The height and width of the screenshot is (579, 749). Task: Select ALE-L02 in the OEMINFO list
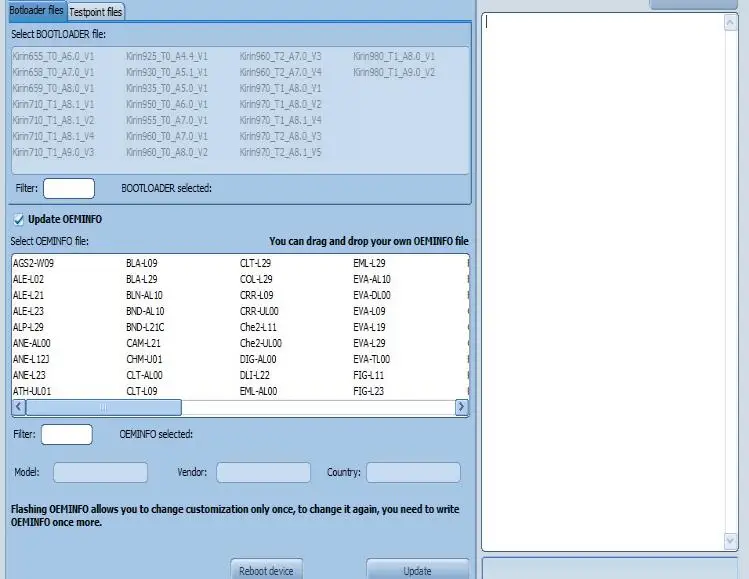click(x=28, y=279)
